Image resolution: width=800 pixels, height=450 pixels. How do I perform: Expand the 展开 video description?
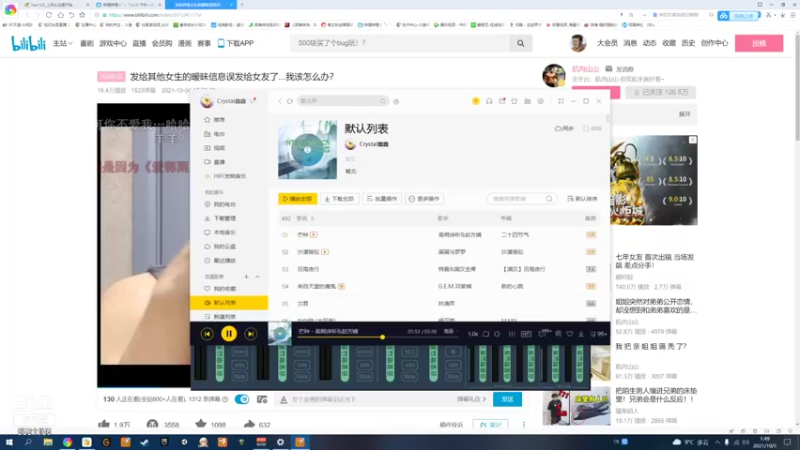(684, 114)
